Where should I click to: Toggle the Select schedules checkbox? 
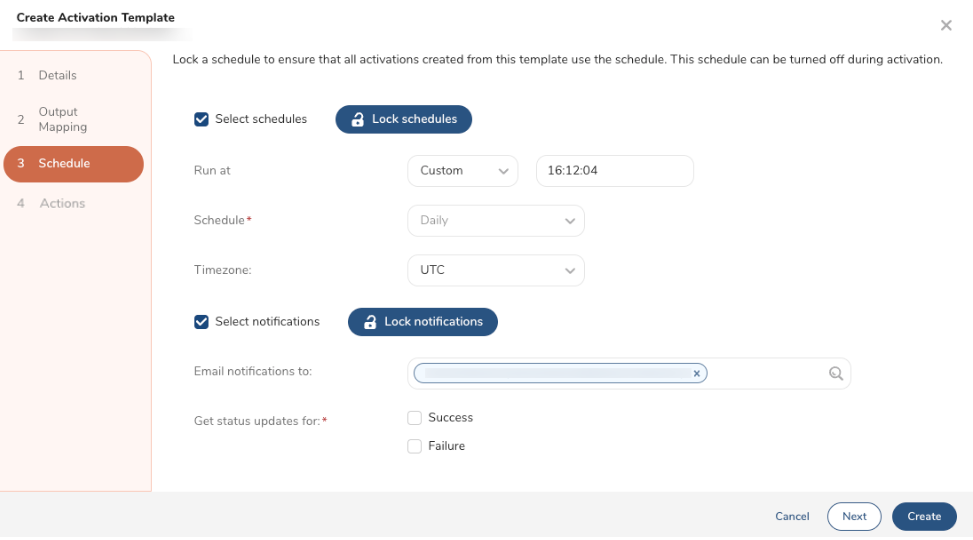click(x=201, y=119)
